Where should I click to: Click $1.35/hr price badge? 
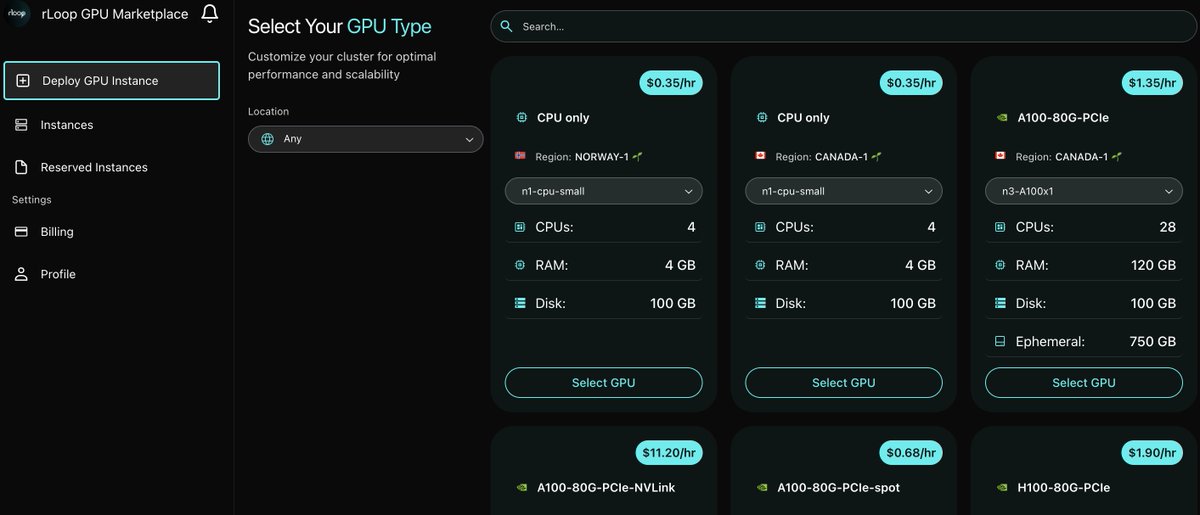(1151, 83)
